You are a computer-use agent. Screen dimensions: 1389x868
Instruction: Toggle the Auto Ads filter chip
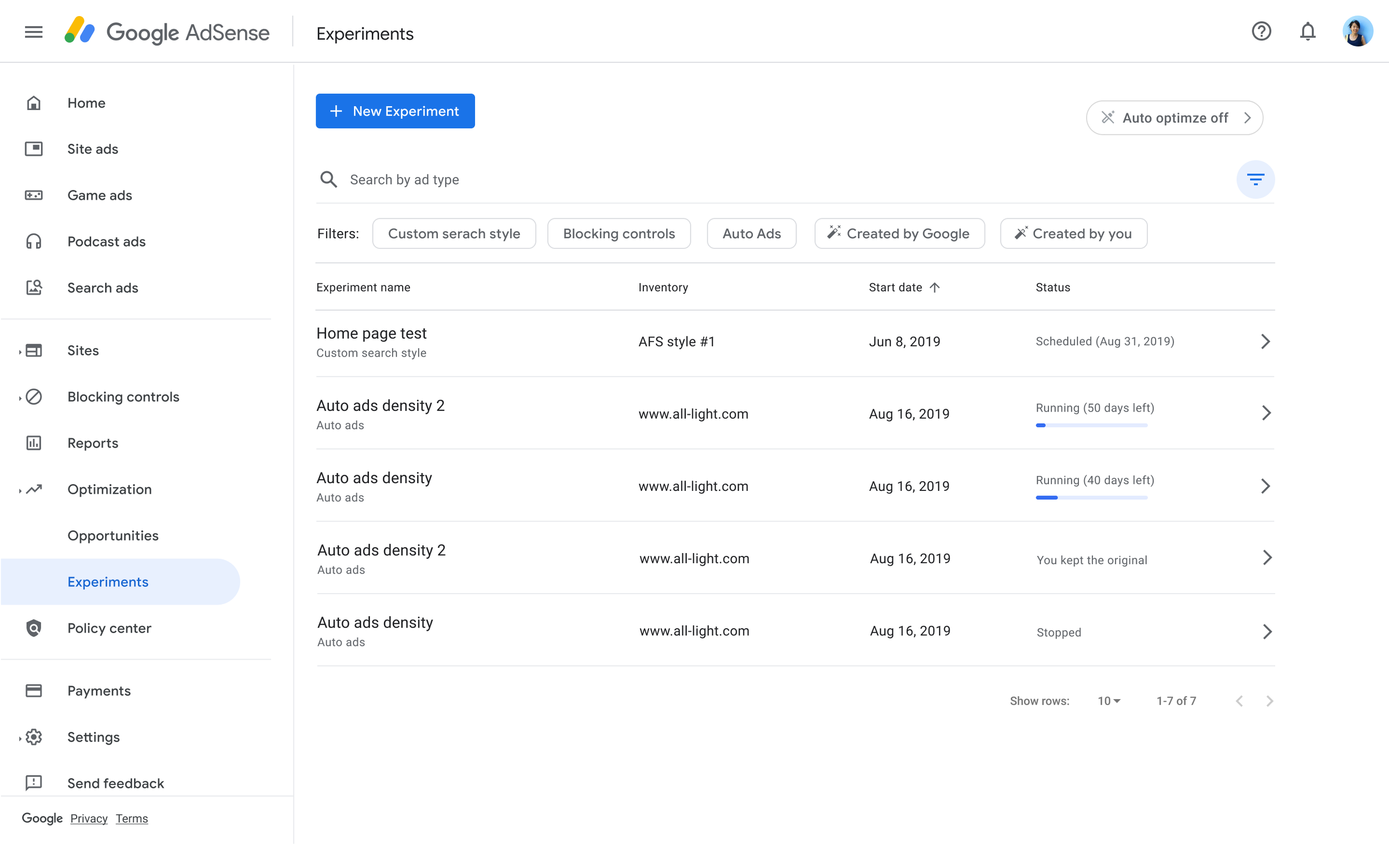click(751, 234)
